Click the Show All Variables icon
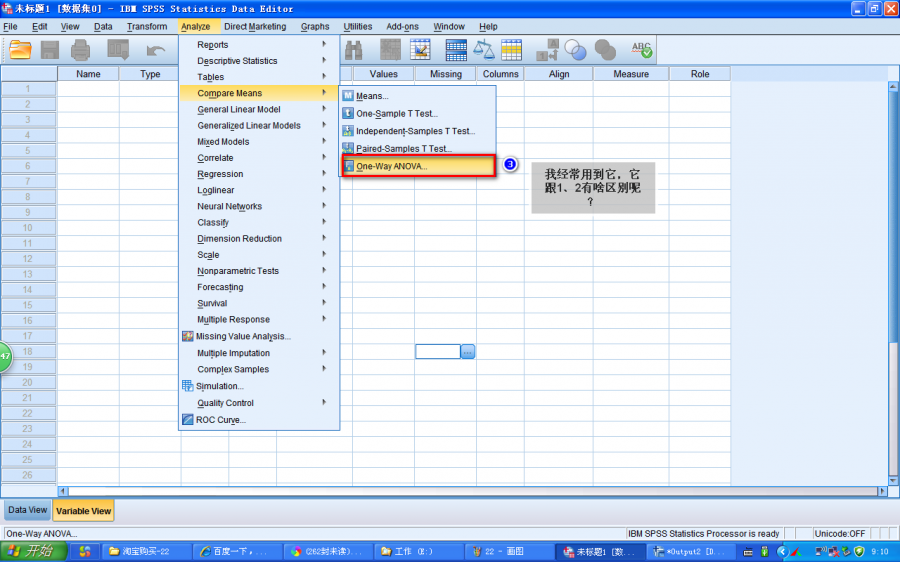 point(605,50)
